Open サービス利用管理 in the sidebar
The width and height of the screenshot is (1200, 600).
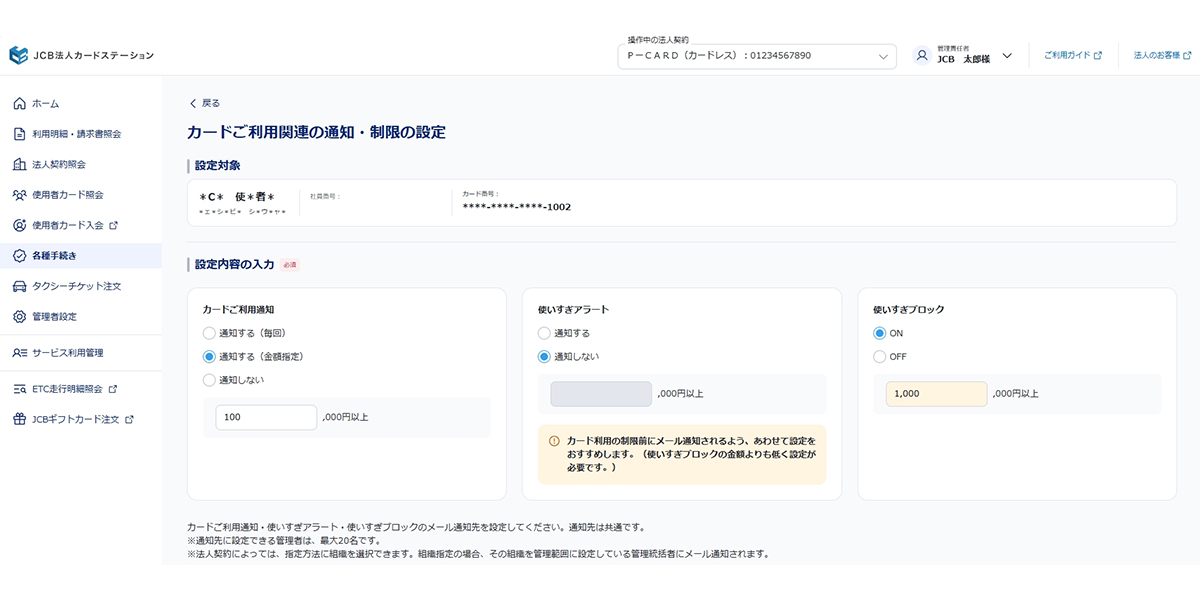point(68,353)
